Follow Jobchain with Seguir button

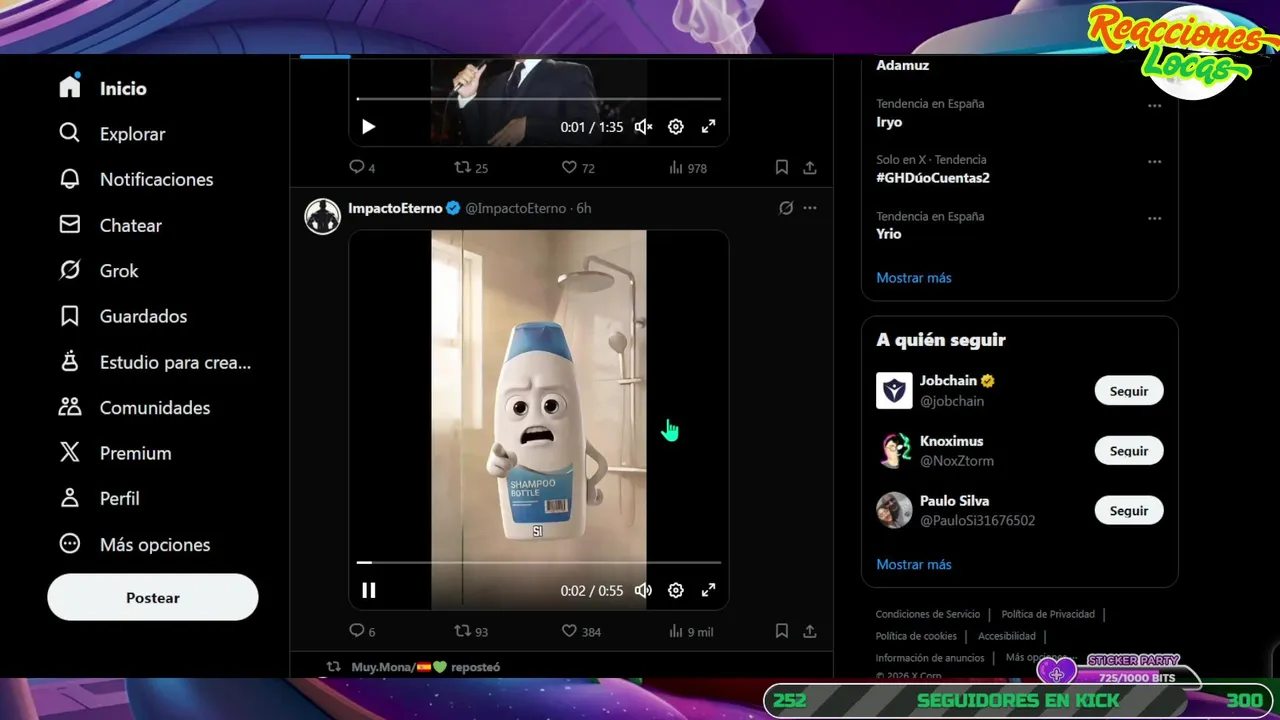[1129, 391]
